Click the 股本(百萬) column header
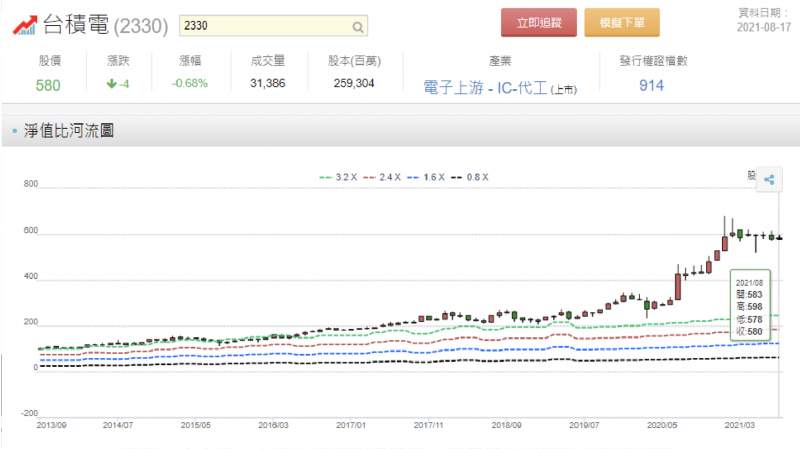Image resolution: width=800 pixels, height=449 pixels. (354, 61)
